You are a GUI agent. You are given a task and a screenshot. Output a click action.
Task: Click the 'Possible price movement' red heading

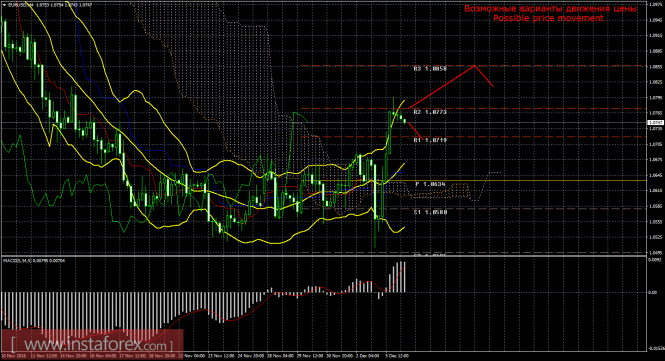coord(548,18)
